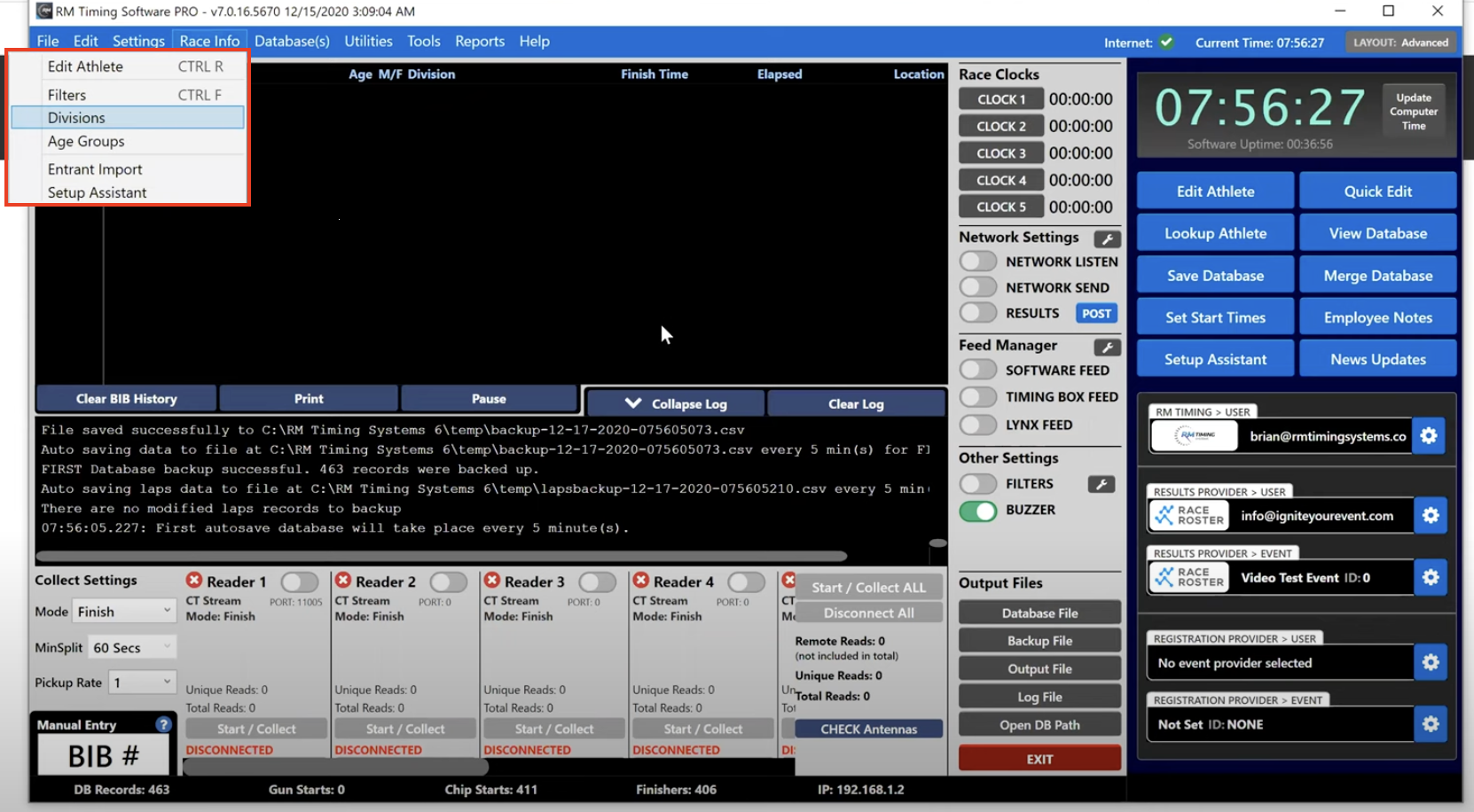The width and height of the screenshot is (1474, 812).
Task: Enable the Network Listen toggle
Action: [978, 262]
